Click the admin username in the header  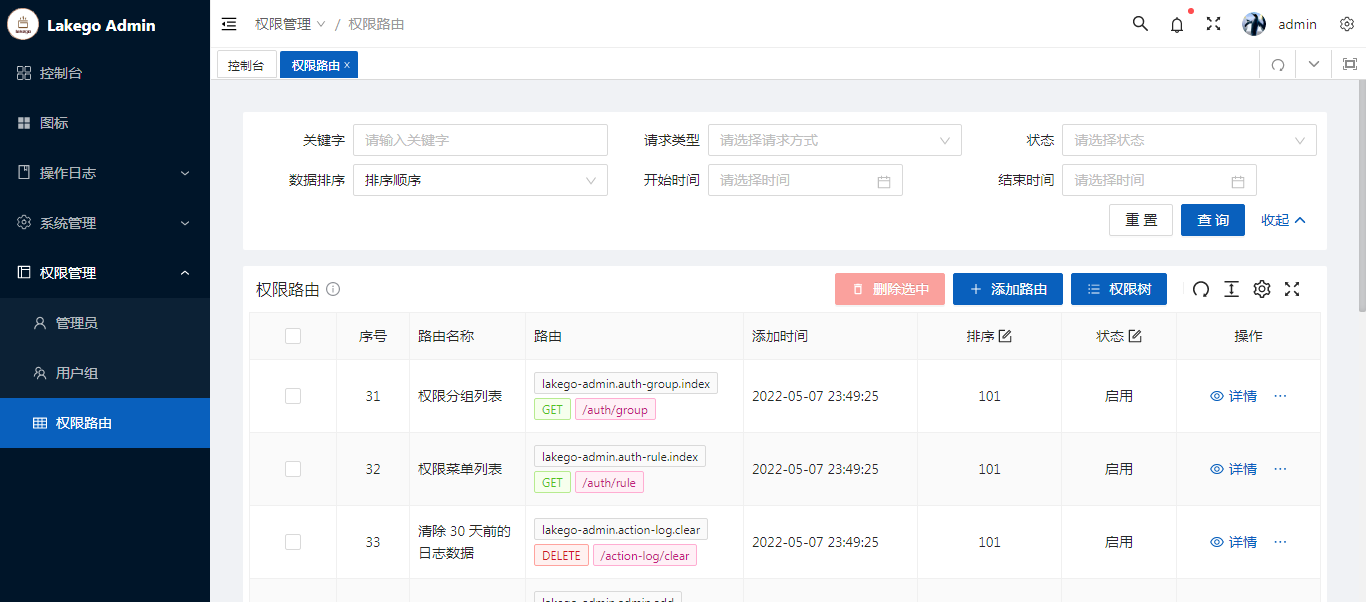(x=1298, y=24)
